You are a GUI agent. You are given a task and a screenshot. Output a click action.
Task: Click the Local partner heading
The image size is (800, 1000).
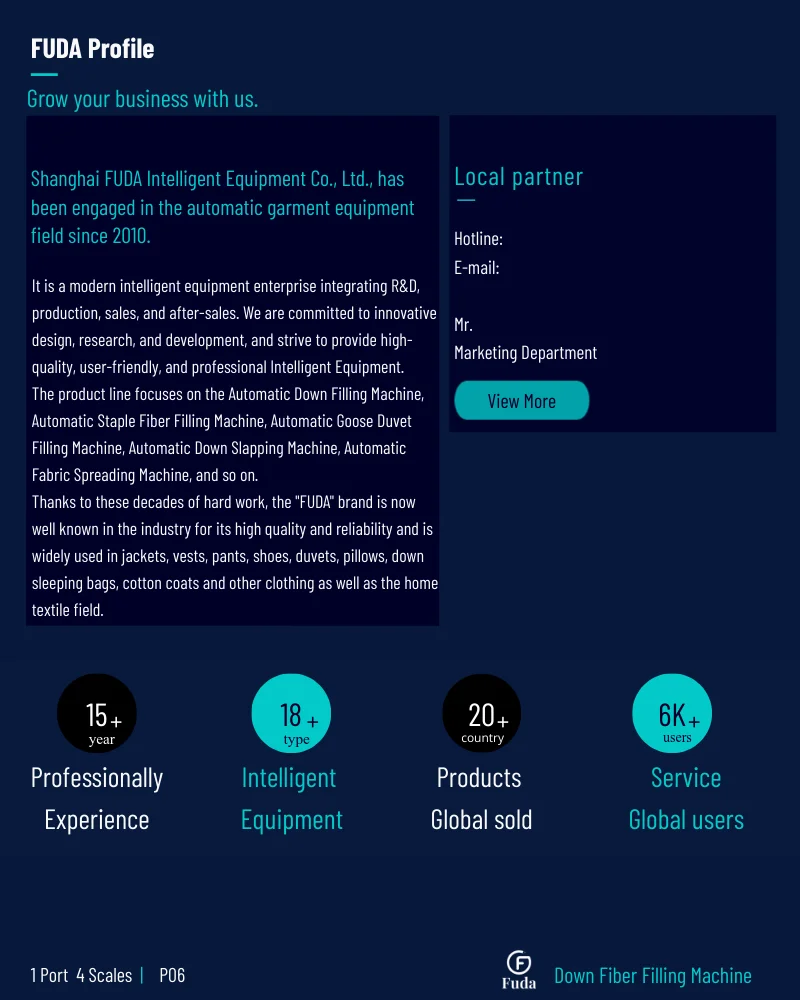pyautogui.click(x=518, y=177)
